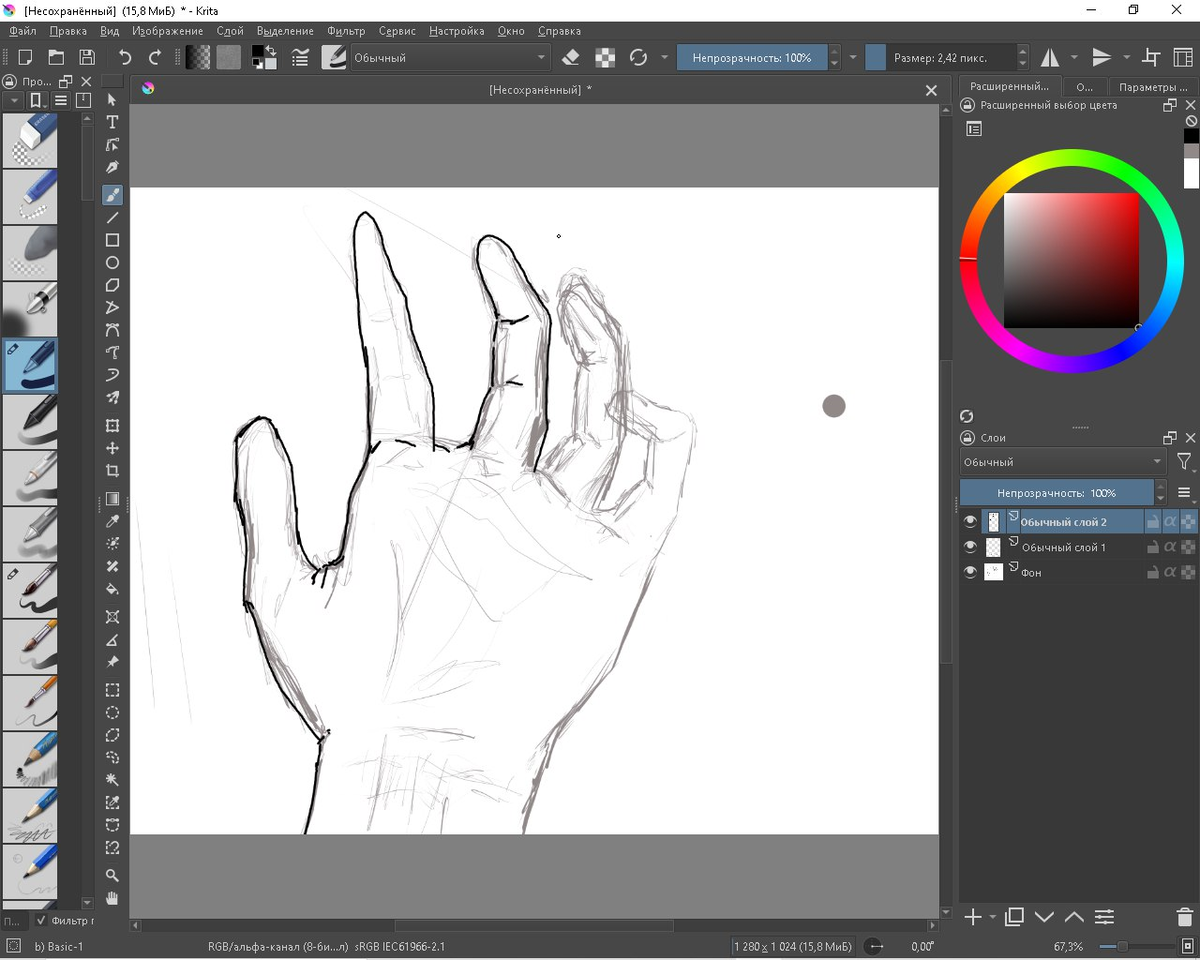
Task: Lock the Обычный слой 1 layer
Action: click(x=1153, y=547)
